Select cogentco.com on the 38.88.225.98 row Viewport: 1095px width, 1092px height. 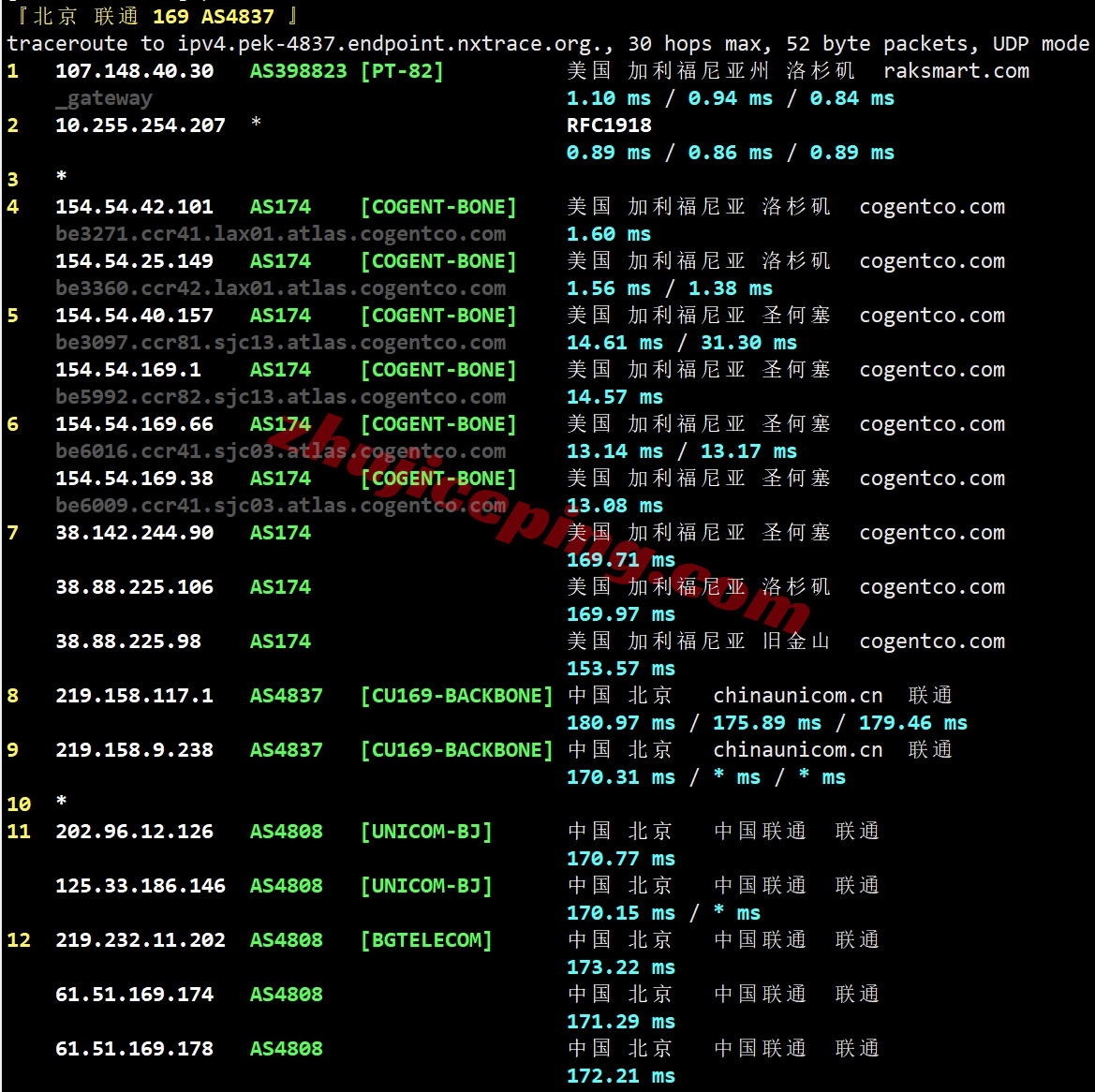click(932, 642)
